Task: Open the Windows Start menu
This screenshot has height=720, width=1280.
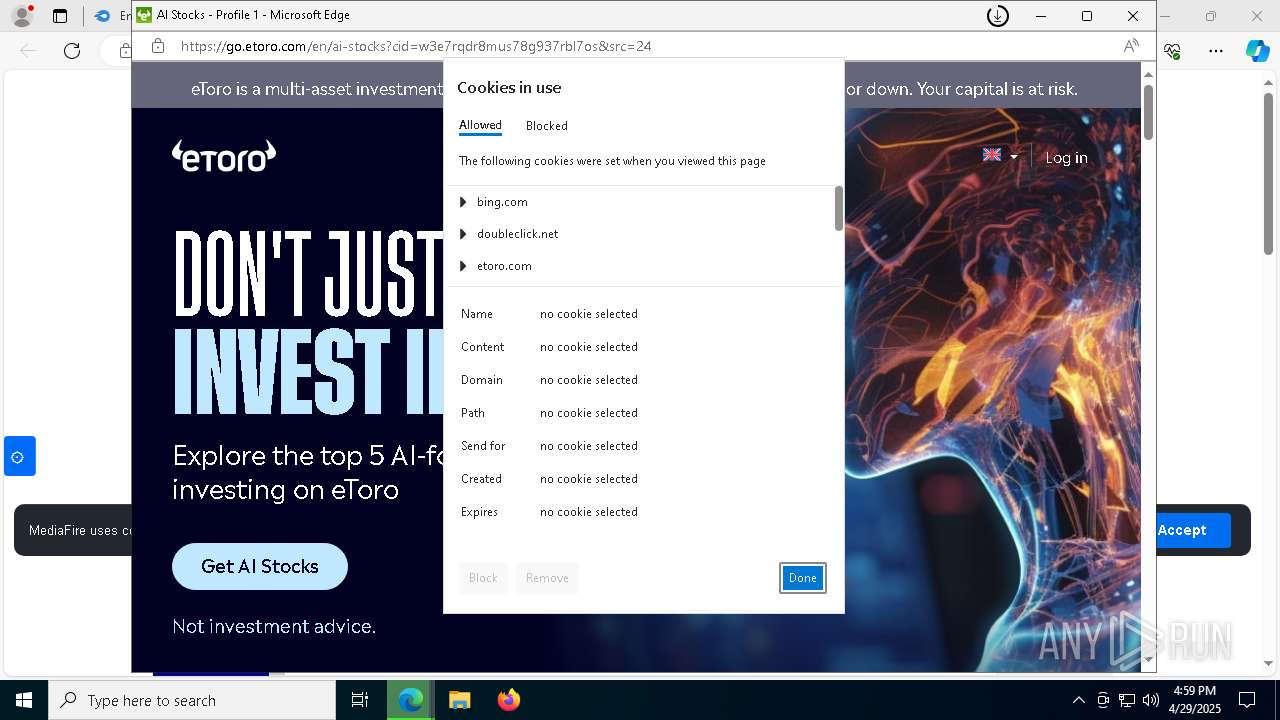Action: pyautogui.click(x=23, y=700)
